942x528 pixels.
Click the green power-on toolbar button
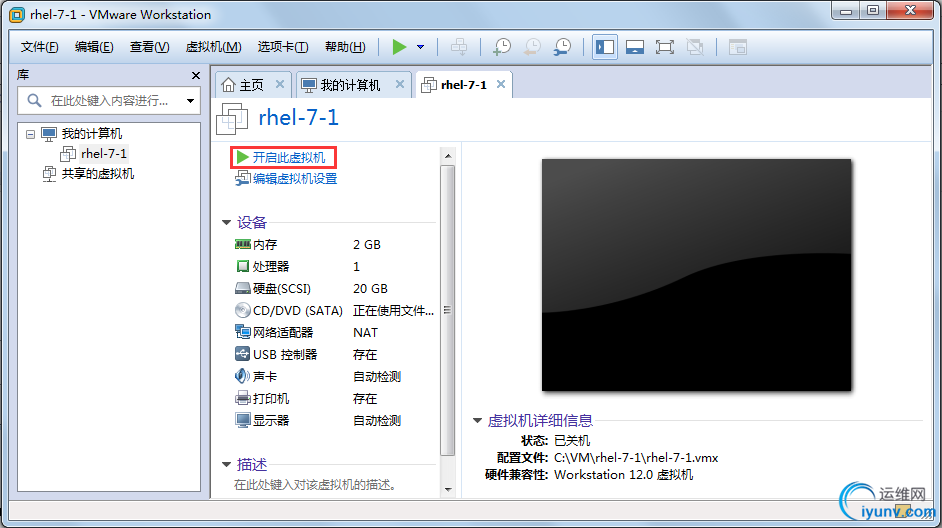(400, 47)
